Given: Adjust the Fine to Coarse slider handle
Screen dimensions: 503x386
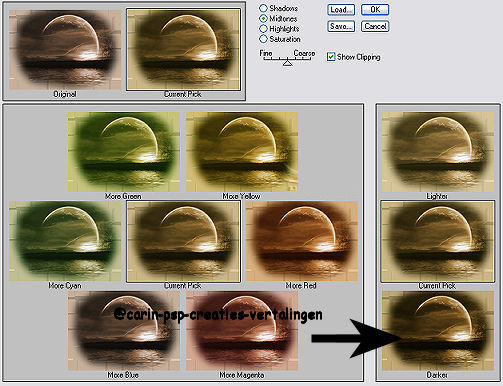Looking at the screenshot, I should pyautogui.click(x=288, y=62).
